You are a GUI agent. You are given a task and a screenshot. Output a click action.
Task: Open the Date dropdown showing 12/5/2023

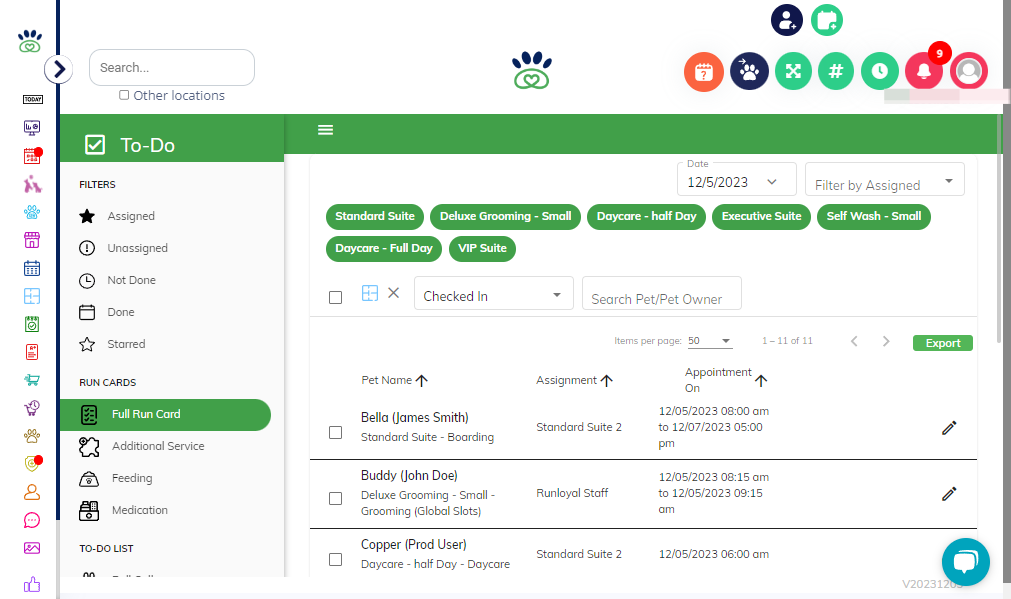pos(736,179)
